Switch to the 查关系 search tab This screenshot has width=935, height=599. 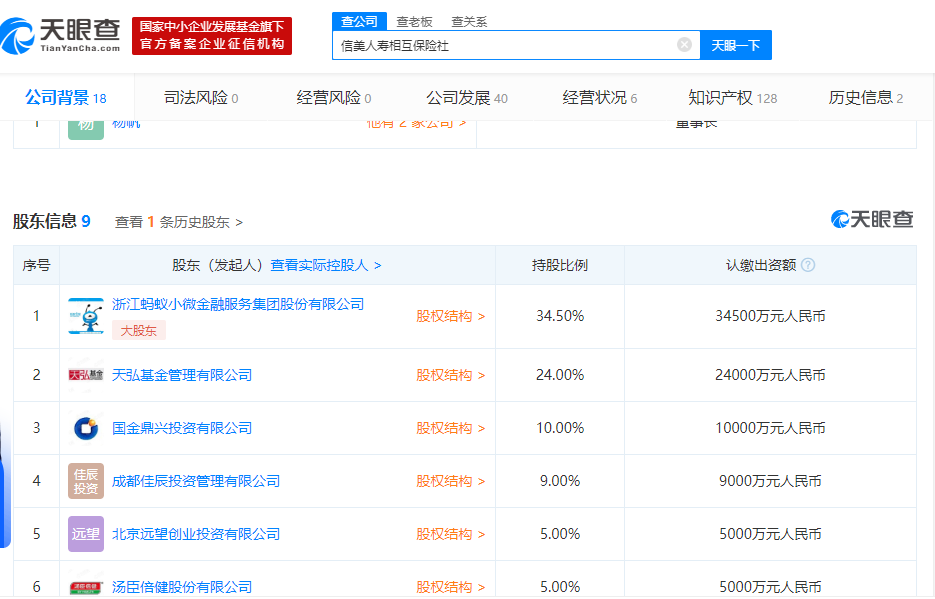pyautogui.click(x=469, y=21)
